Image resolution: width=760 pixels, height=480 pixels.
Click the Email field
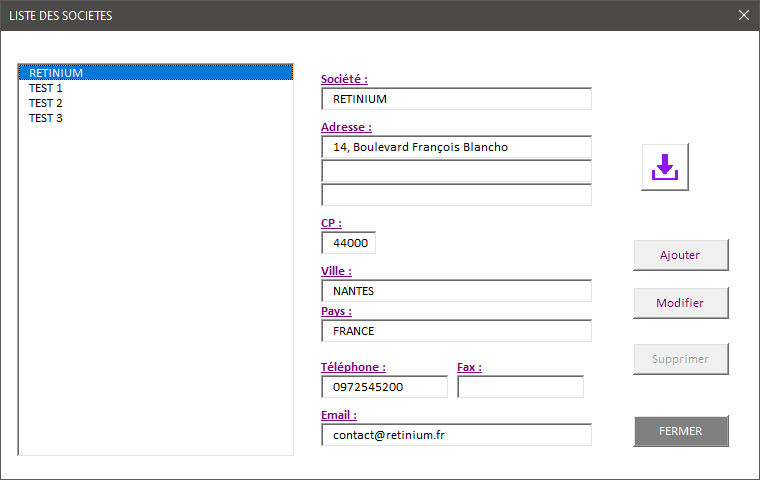[456, 435]
